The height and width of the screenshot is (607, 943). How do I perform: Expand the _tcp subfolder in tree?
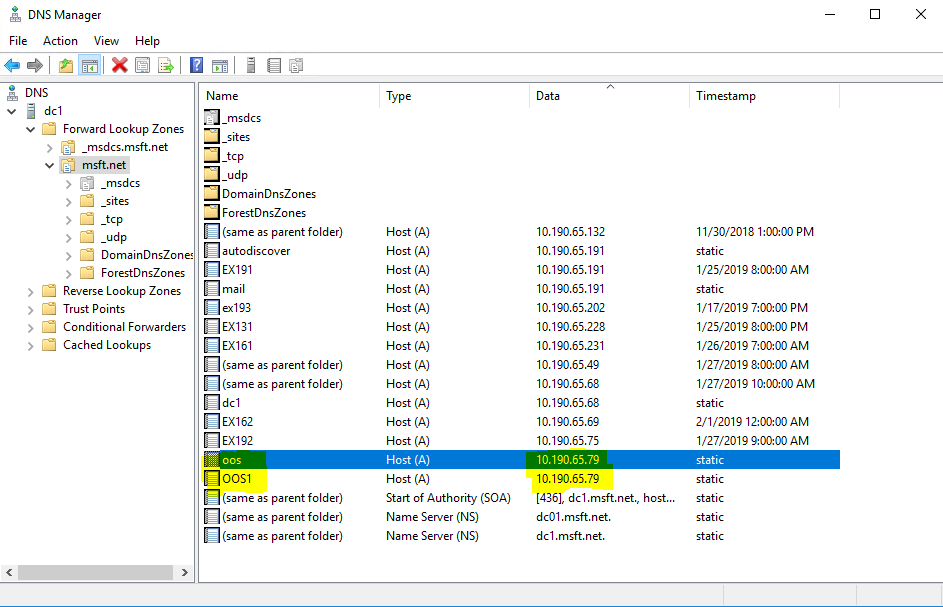(x=69, y=220)
